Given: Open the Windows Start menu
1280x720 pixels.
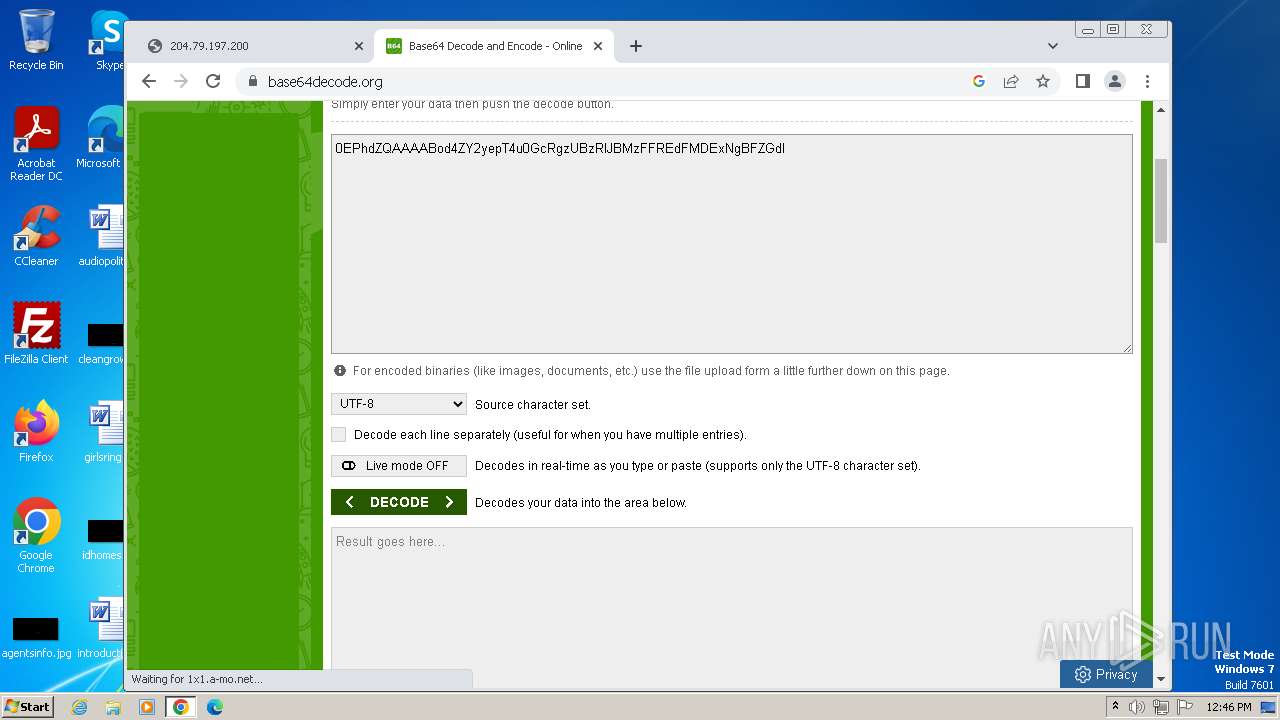Looking at the screenshot, I should pyautogui.click(x=27, y=707).
